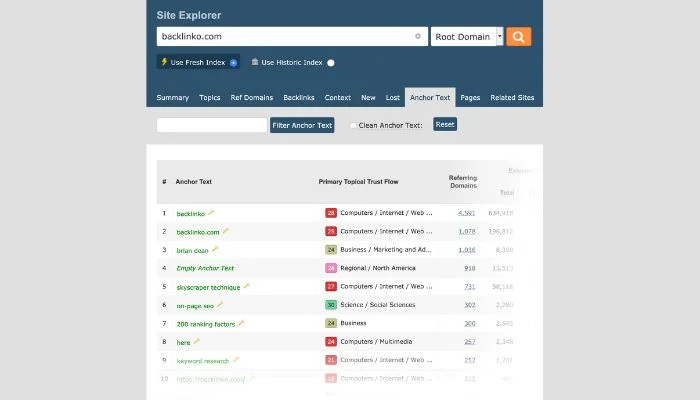Open the Context tab
Viewport: 700px width, 400px height.
click(338, 97)
